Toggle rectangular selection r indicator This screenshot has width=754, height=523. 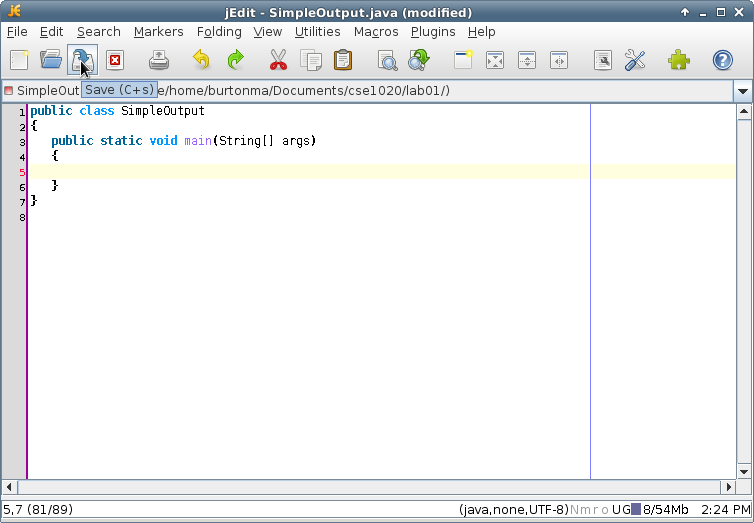(x=596, y=510)
